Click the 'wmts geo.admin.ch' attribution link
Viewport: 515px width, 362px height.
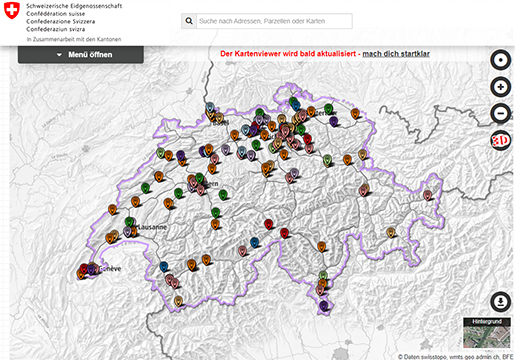475,357
